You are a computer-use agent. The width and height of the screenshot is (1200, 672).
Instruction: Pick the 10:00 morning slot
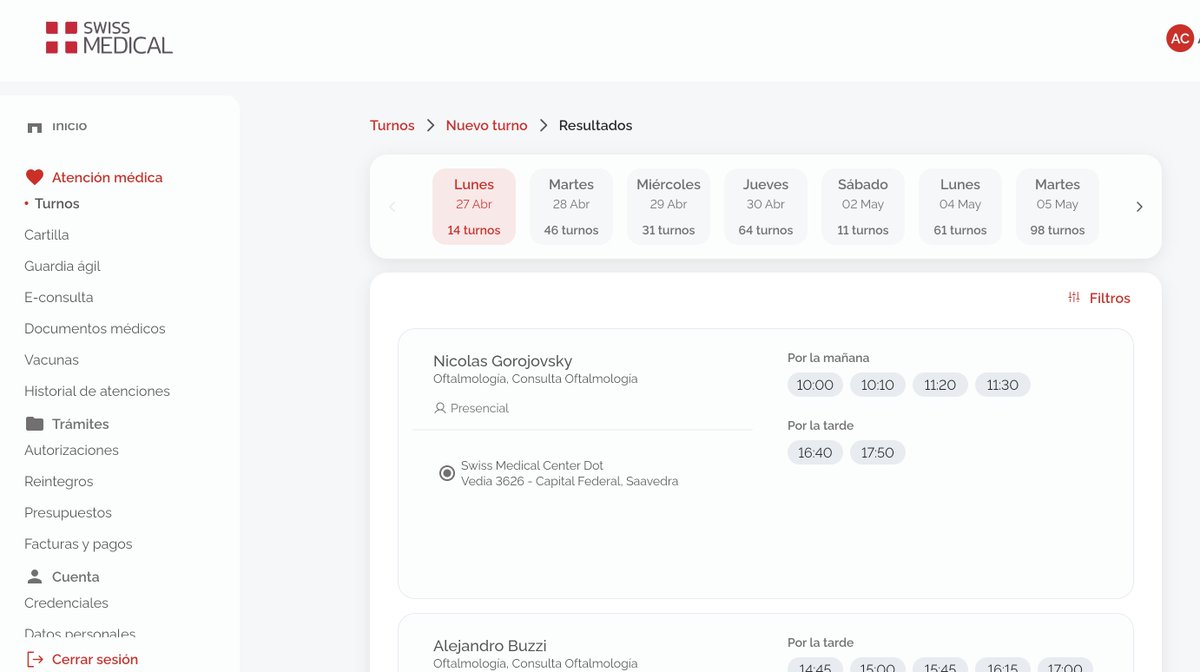(x=815, y=385)
